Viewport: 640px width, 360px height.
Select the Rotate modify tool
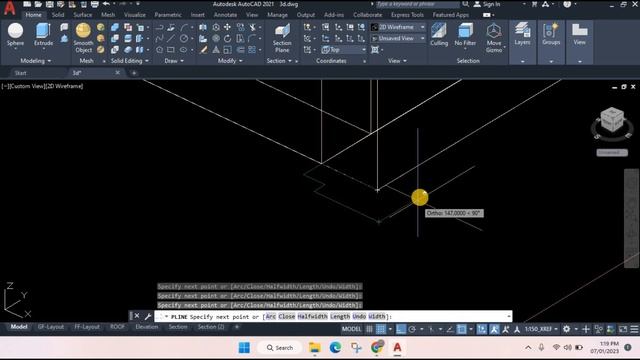tap(227, 38)
